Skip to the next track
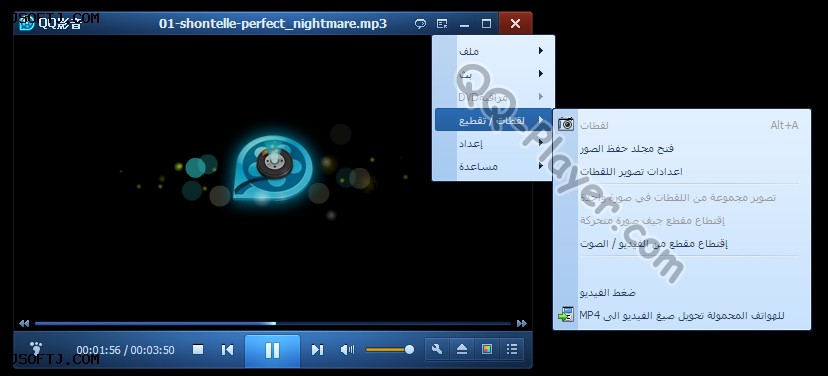 click(317, 350)
